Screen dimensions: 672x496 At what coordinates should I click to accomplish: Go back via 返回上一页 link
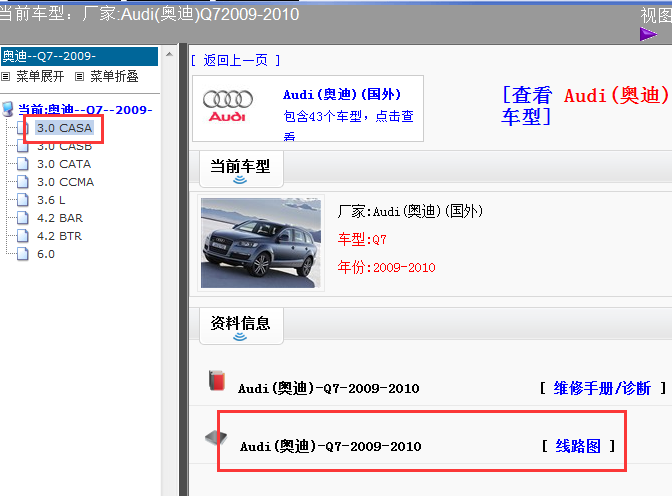coord(236,60)
